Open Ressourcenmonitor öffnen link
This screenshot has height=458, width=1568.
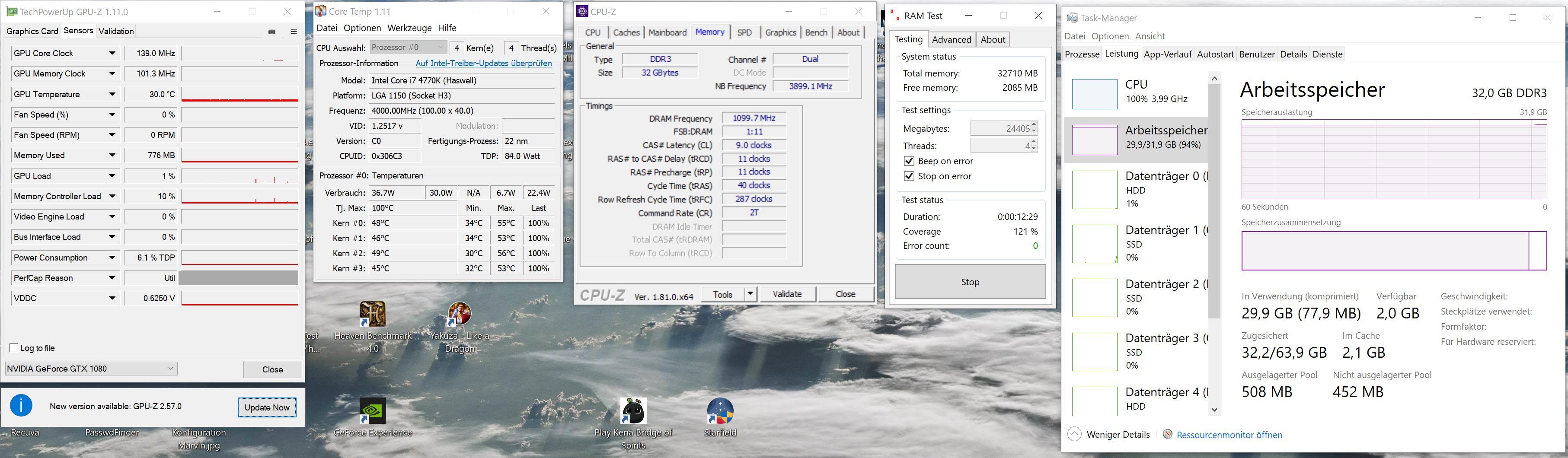[x=1229, y=435]
